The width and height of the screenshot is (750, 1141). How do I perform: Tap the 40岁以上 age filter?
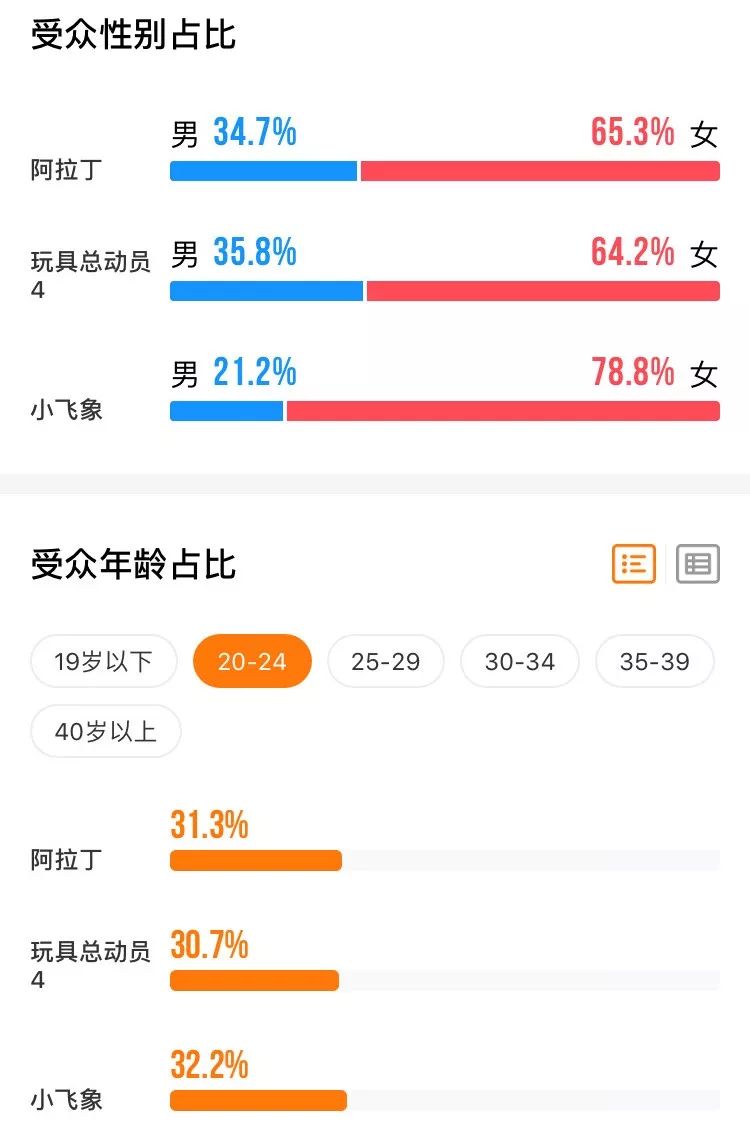point(106,731)
